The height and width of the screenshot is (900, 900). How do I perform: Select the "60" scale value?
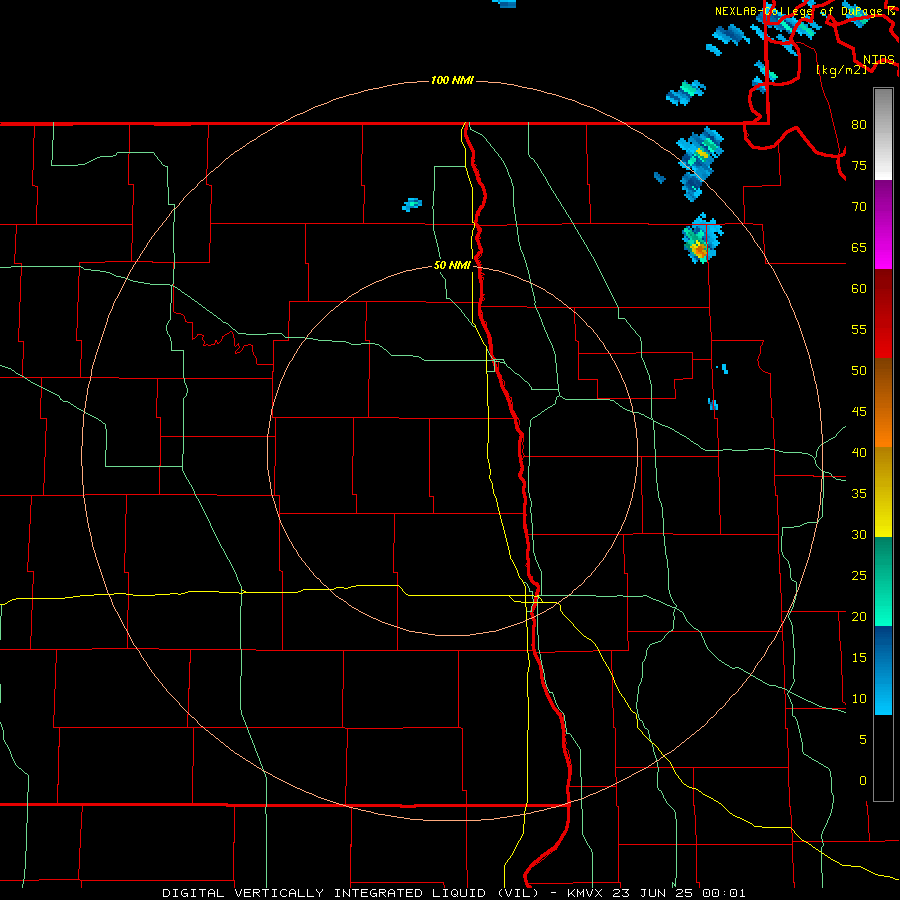[x=859, y=289]
